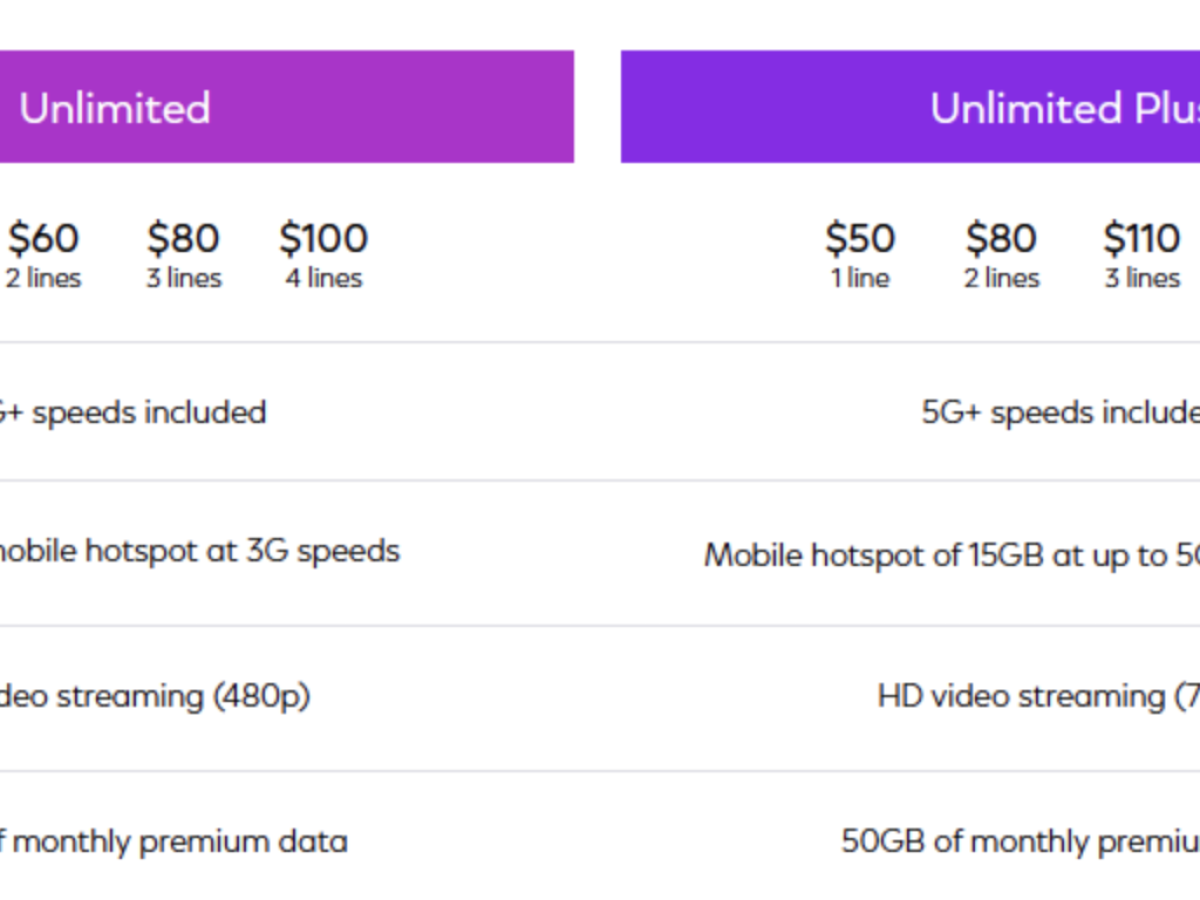This screenshot has height=900, width=1200.
Task: Click '5G+ speeds included' under Unlimited Plus
Action: coord(1060,412)
